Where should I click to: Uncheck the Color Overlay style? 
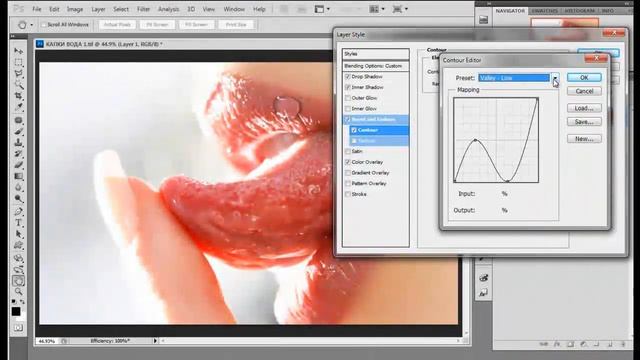348,162
